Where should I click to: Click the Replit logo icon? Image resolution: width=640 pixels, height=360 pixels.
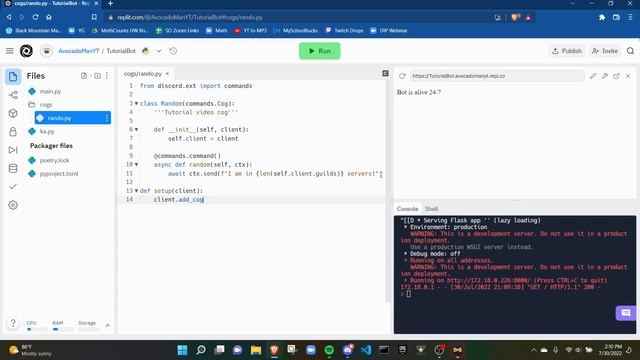coord(27,51)
